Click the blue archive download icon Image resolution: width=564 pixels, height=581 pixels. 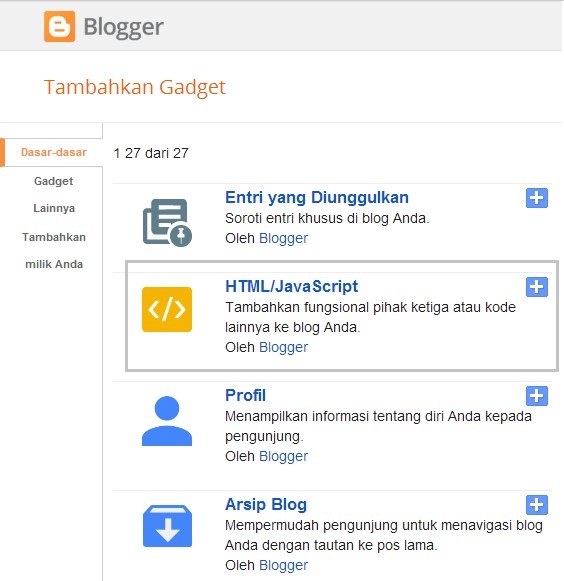[167, 526]
